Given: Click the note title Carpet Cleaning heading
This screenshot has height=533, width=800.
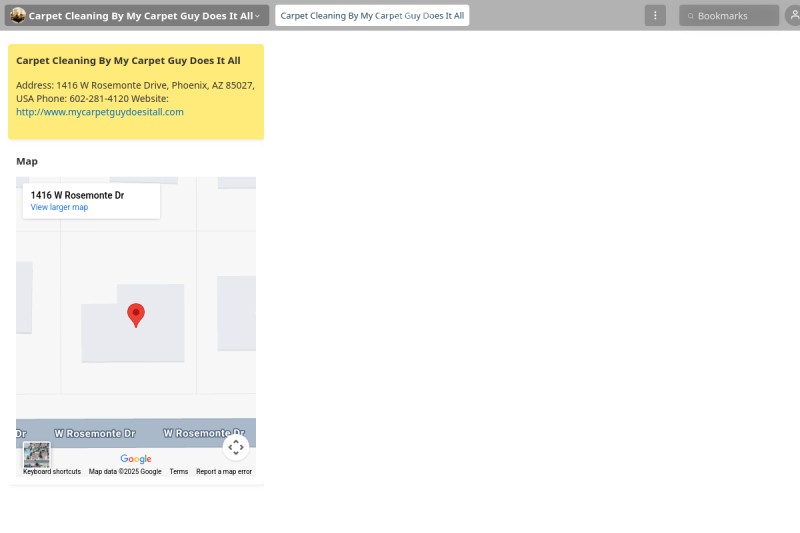Looking at the screenshot, I should pos(128,60).
